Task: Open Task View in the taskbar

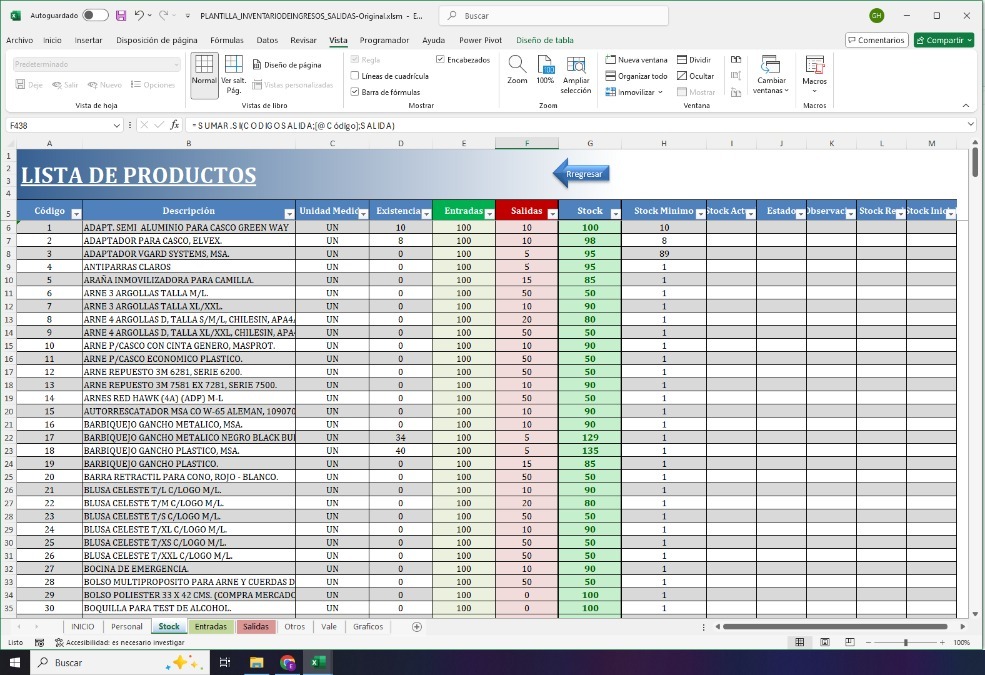Action: click(224, 662)
